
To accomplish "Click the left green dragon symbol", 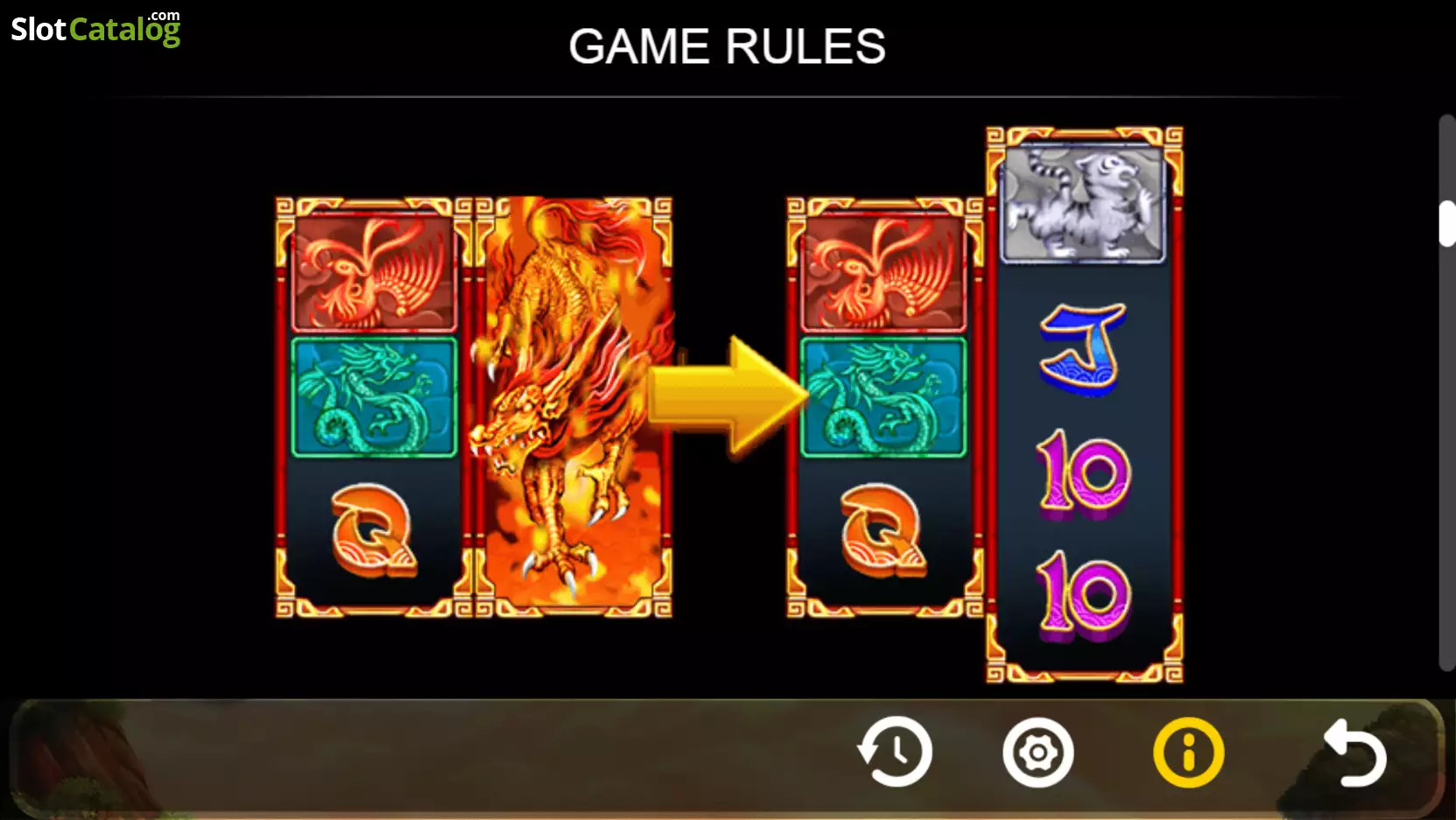I will coord(374,397).
